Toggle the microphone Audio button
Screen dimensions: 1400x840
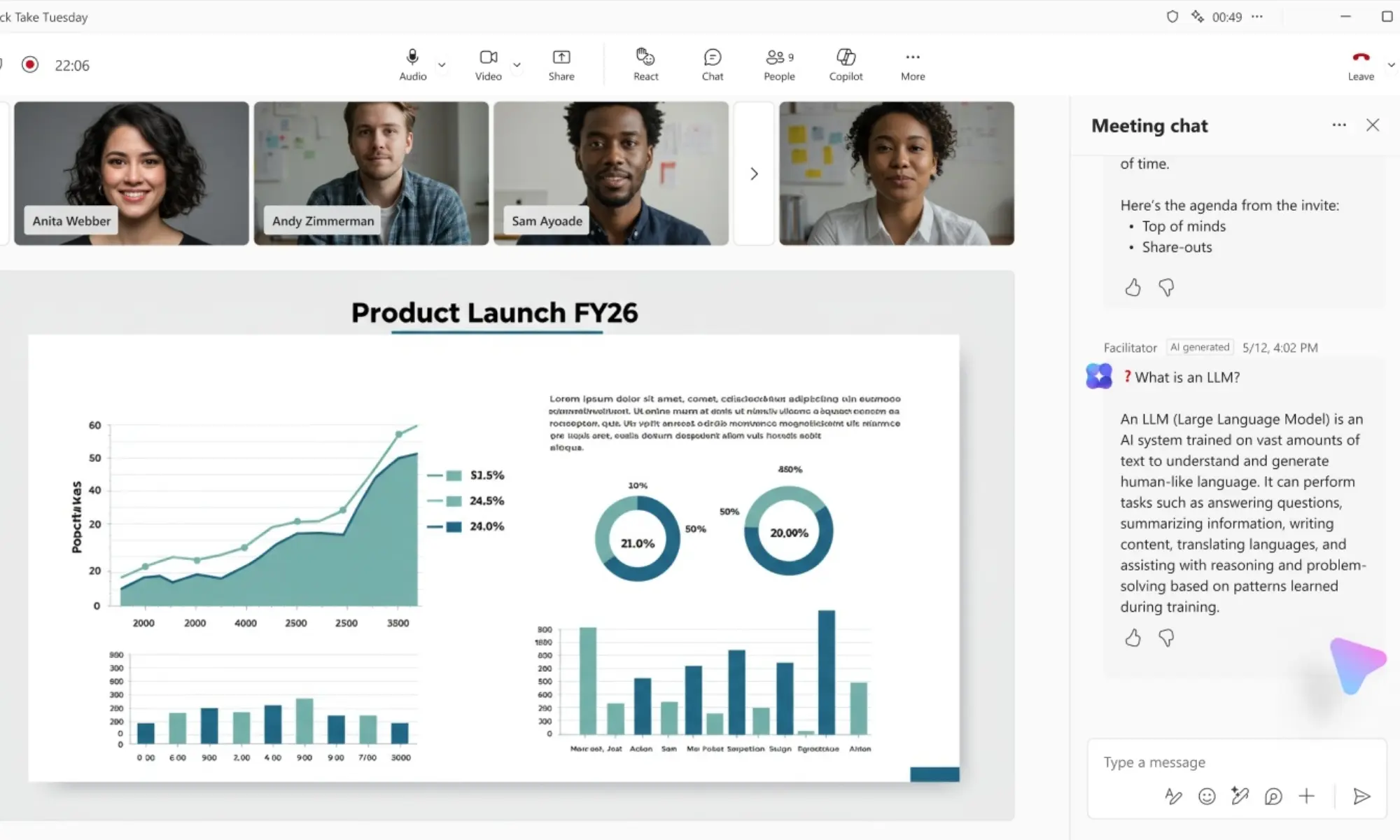tap(412, 64)
